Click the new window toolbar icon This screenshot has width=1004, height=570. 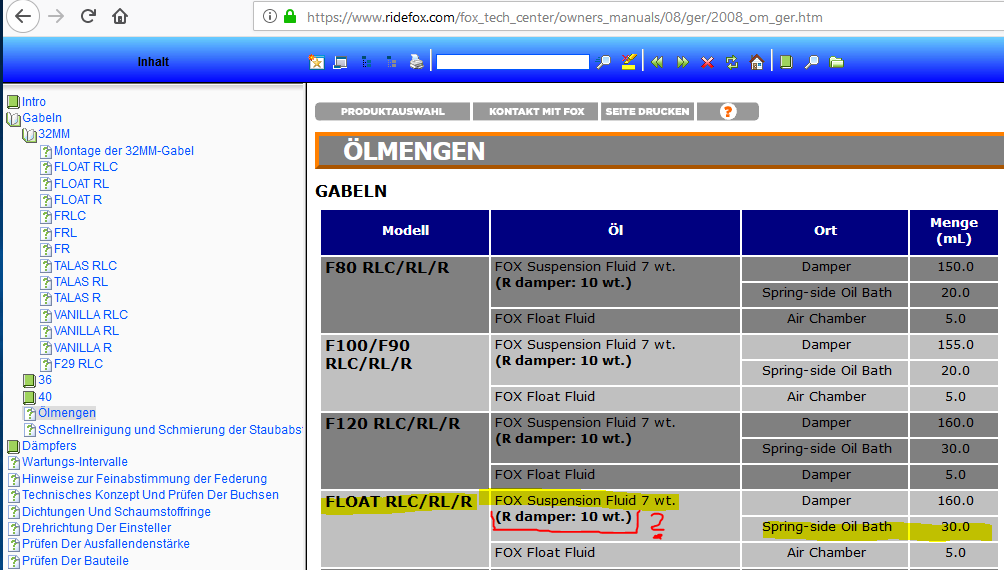pyautogui.click(x=341, y=62)
